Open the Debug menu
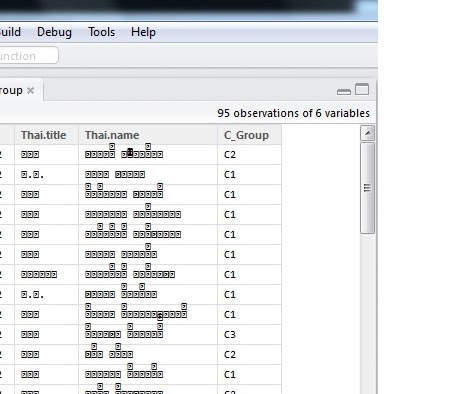The image size is (451, 394). tap(54, 32)
